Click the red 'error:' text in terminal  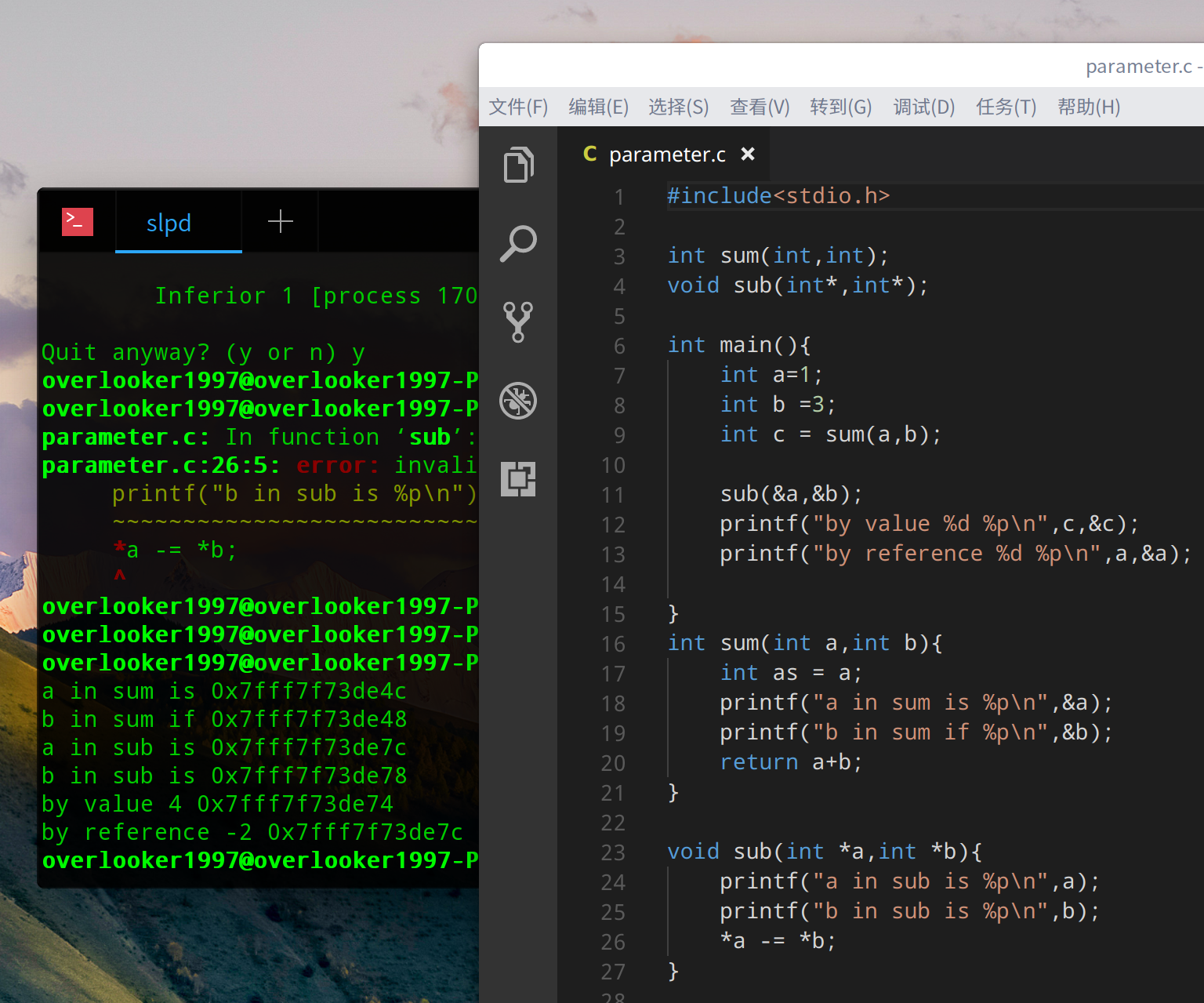point(338,466)
